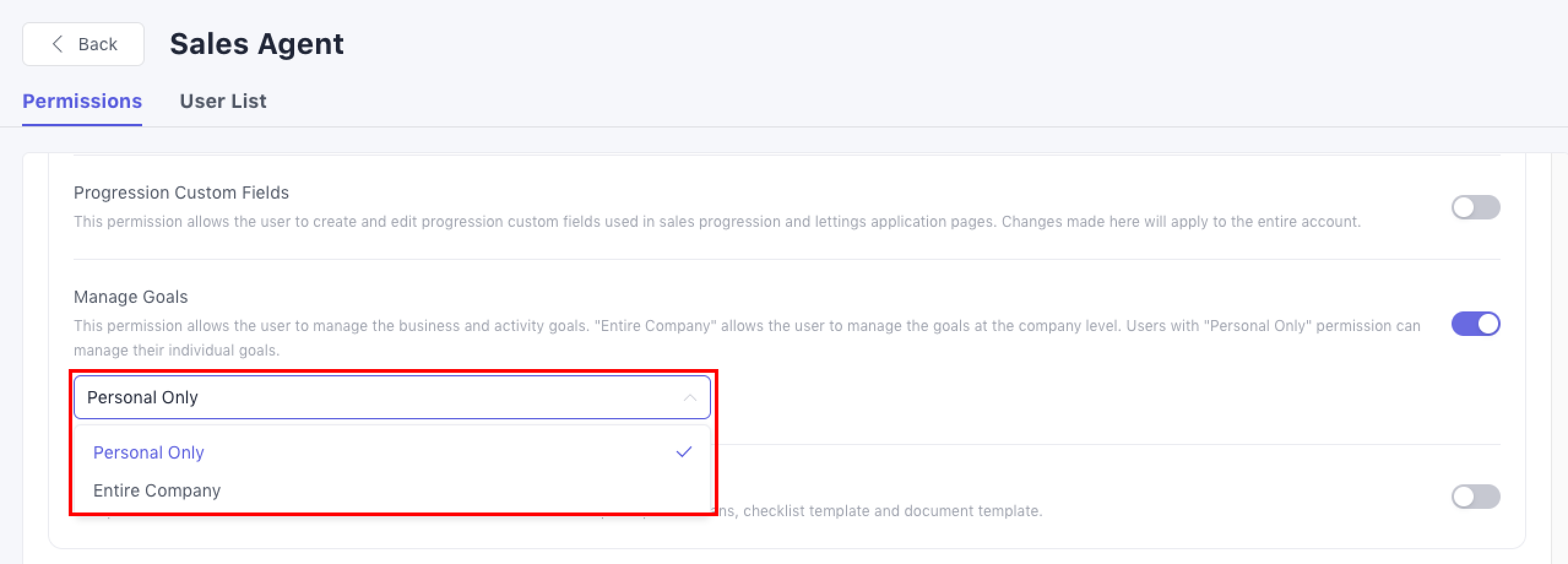Click the Progression Custom Fields label

point(181,192)
